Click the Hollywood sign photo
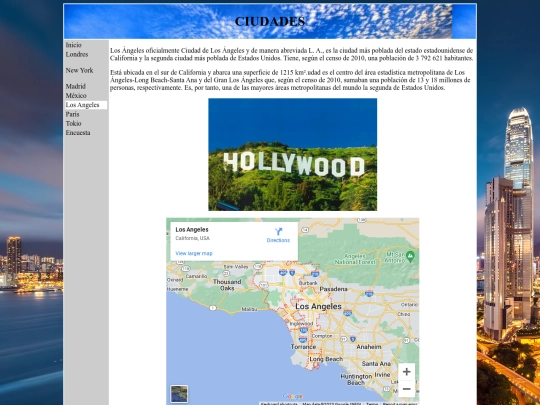Screen dimensions: 540x405 (x=292, y=154)
